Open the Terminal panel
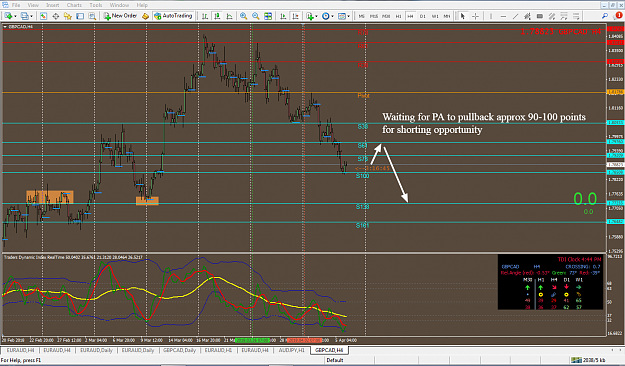 (80, 16)
